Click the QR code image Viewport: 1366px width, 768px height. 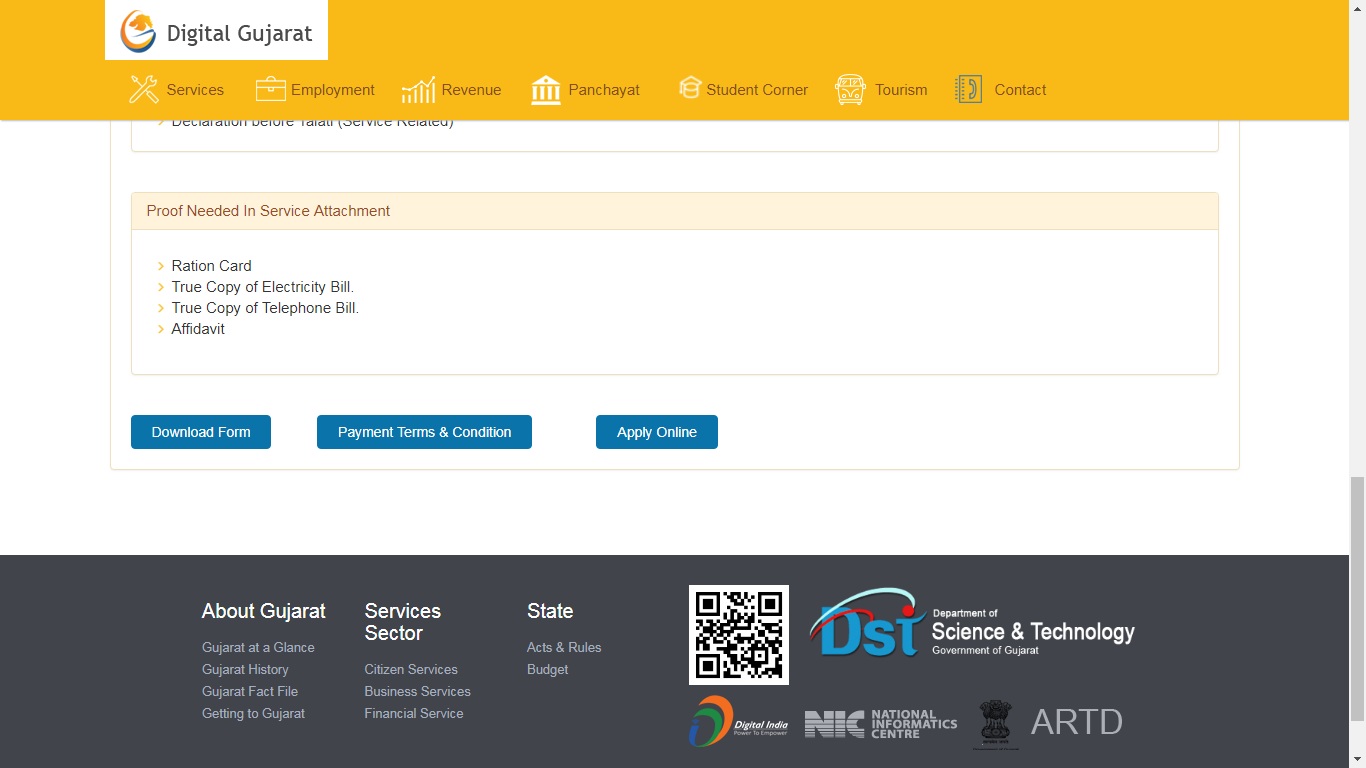point(738,634)
